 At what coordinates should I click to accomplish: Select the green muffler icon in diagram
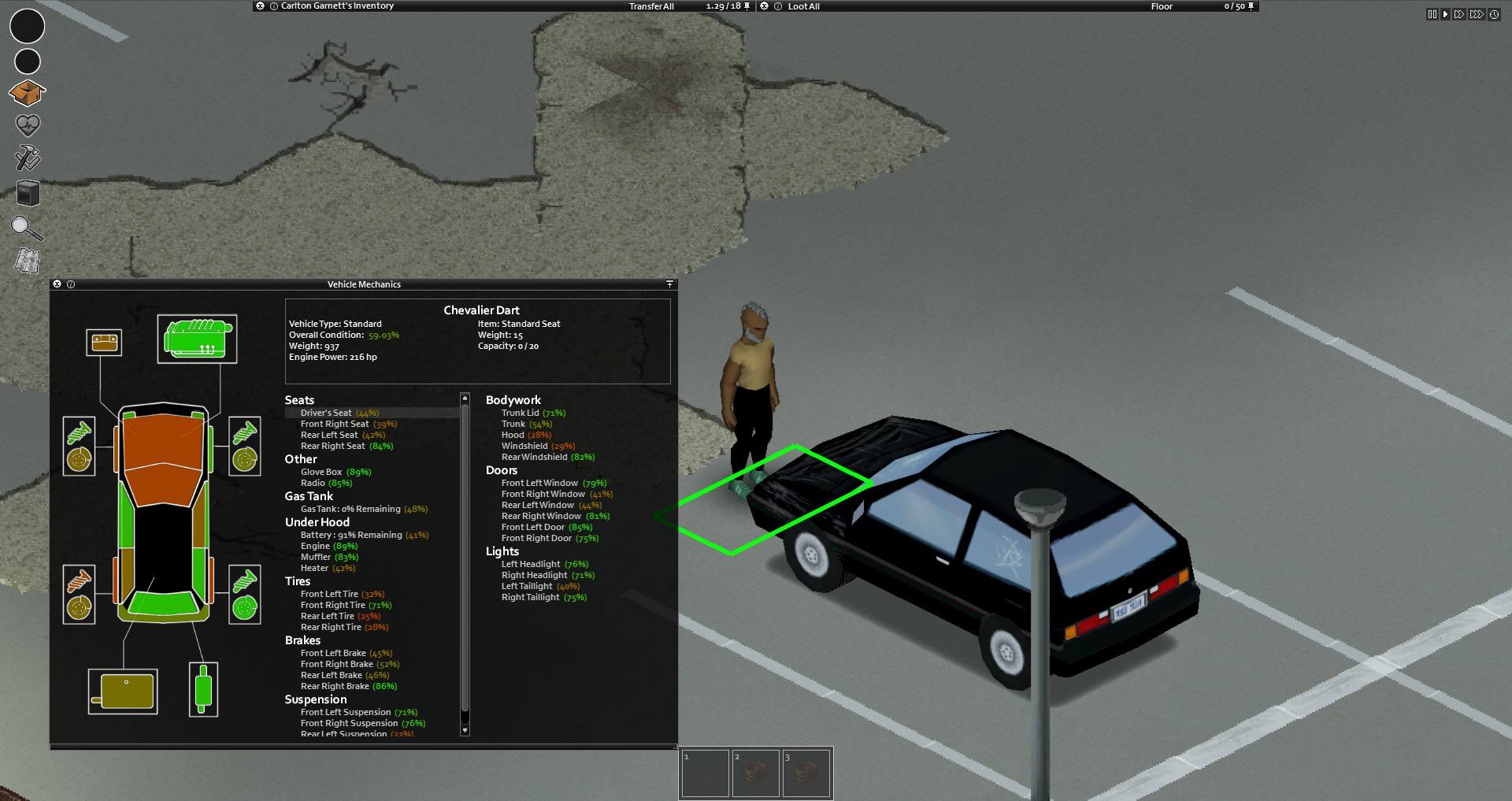coord(203,690)
